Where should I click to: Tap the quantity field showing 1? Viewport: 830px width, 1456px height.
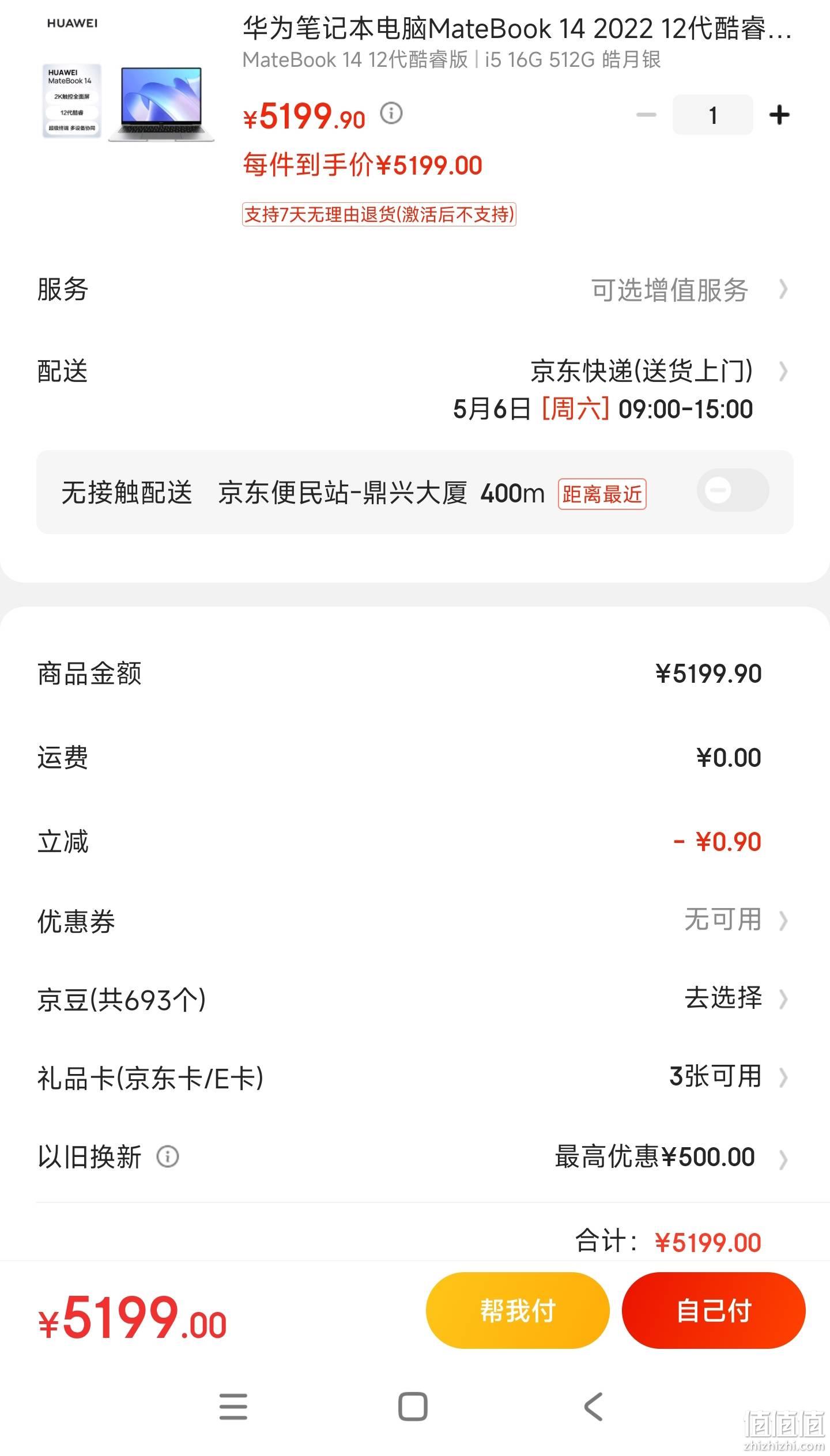(x=712, y=115)
